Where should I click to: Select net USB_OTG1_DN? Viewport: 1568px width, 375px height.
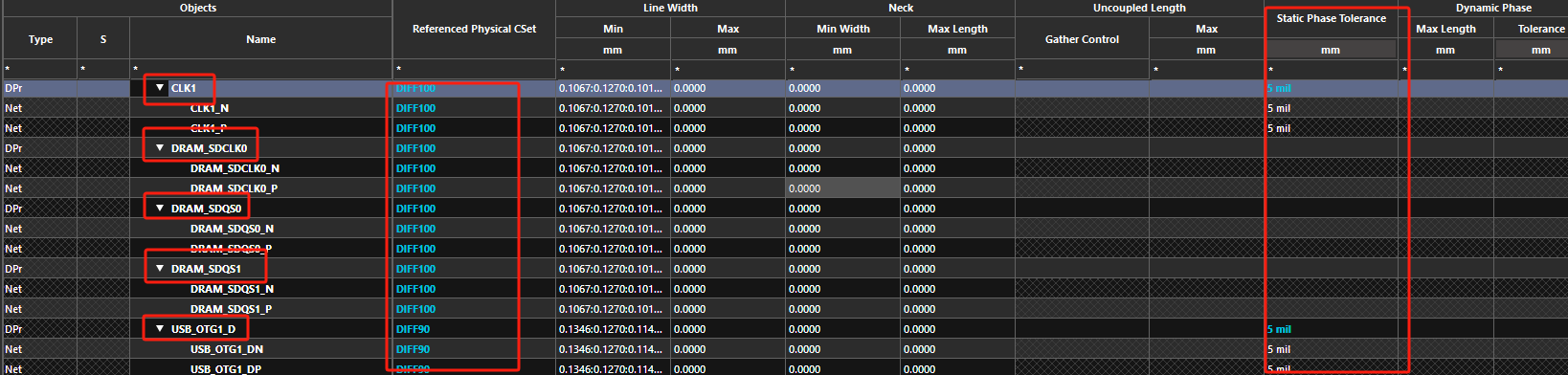click(x=227, y=349)
